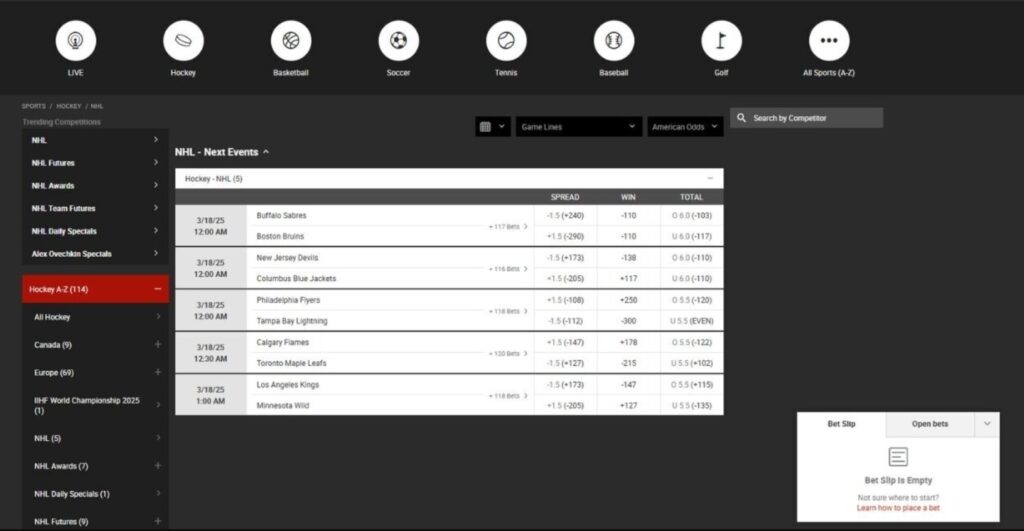Click the Columbus Blue Jackets team name
Viewport: 1024px width, 531px height.
pyautogui.click(x=296, y=278)
